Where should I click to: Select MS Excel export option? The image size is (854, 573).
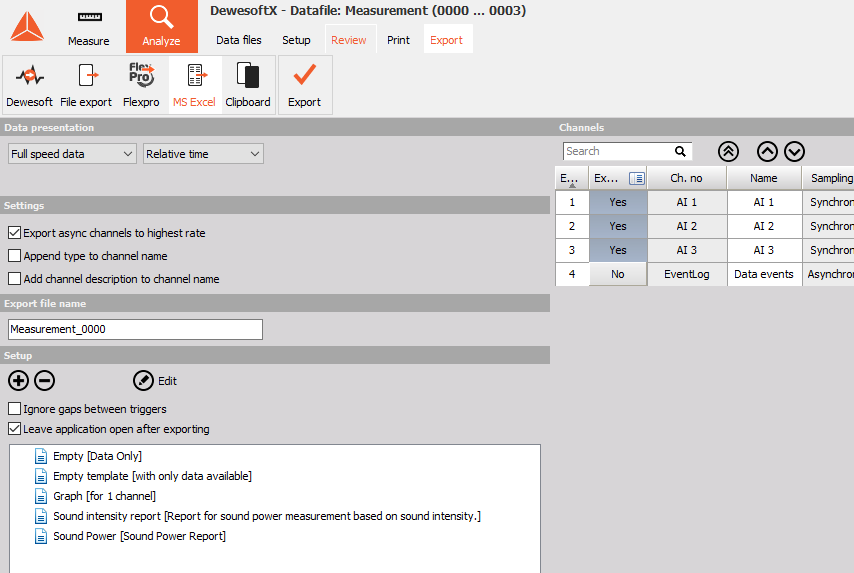[x=194, y=86]
